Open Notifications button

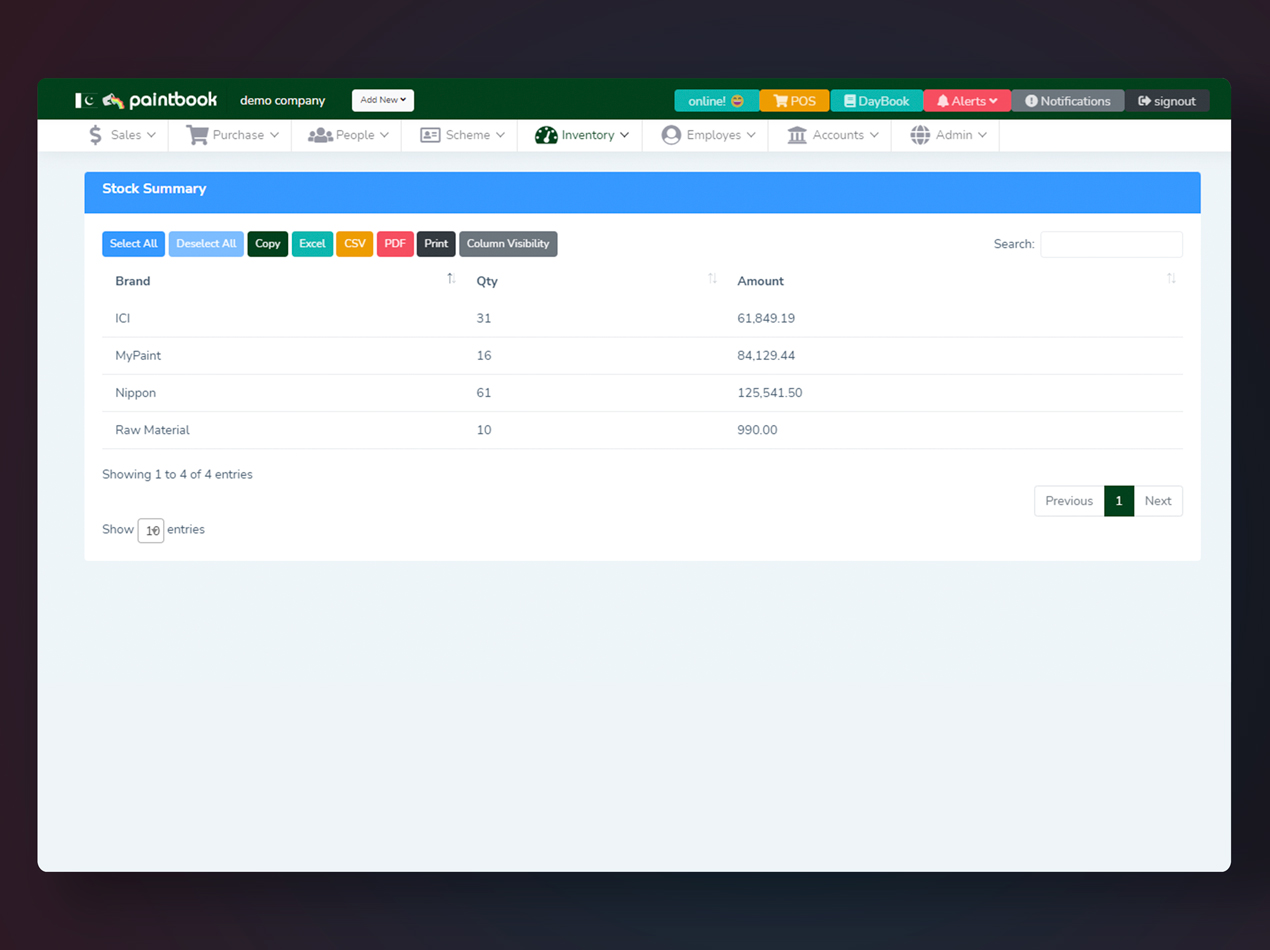(1068, 101)
